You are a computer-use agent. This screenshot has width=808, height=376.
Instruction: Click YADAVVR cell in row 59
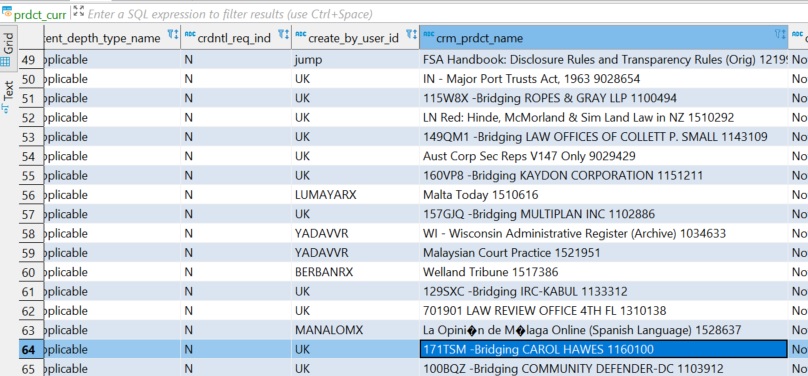pyautogui.click(x=355, y=253)
